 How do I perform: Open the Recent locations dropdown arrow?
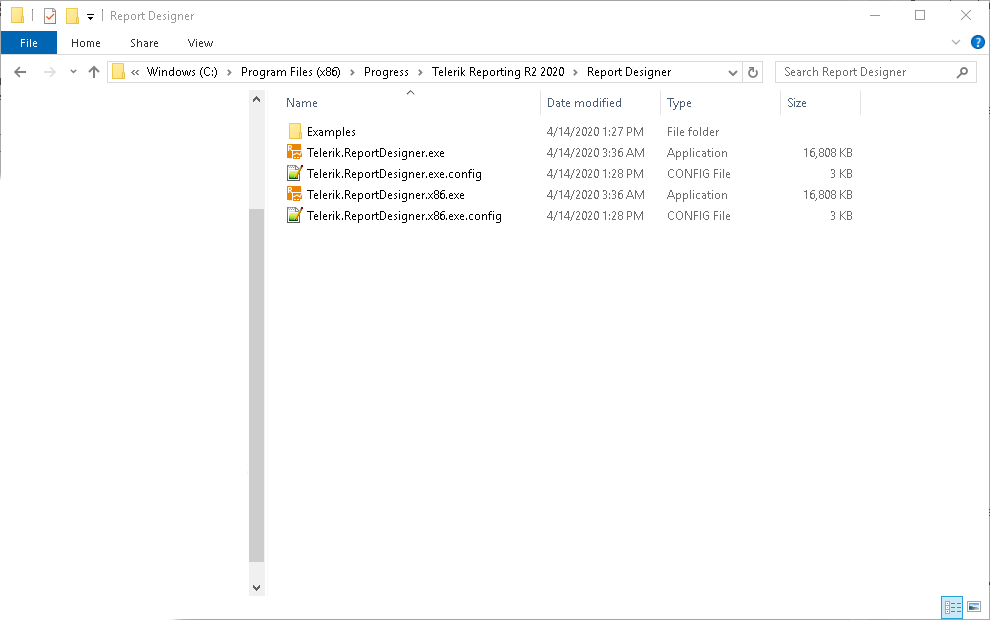[x=73, y=72]
